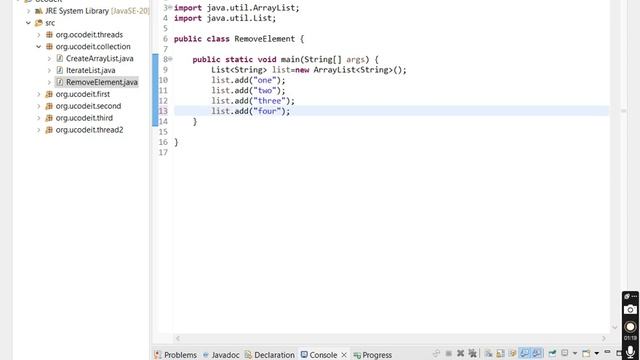This screenshot has width=640, height=360.
Task: Open the Open Console dropdown arrow
Action: tap(597, 353)
